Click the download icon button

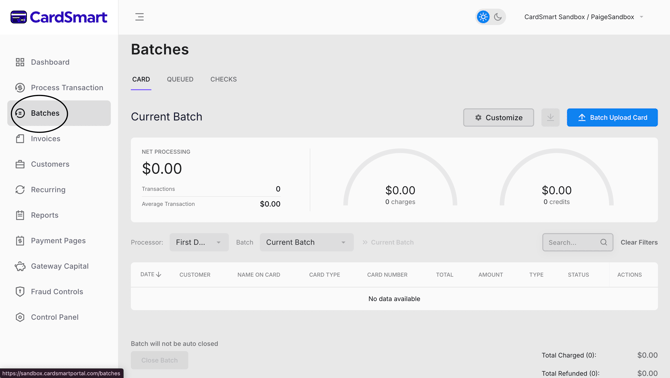tap(550, 117)
